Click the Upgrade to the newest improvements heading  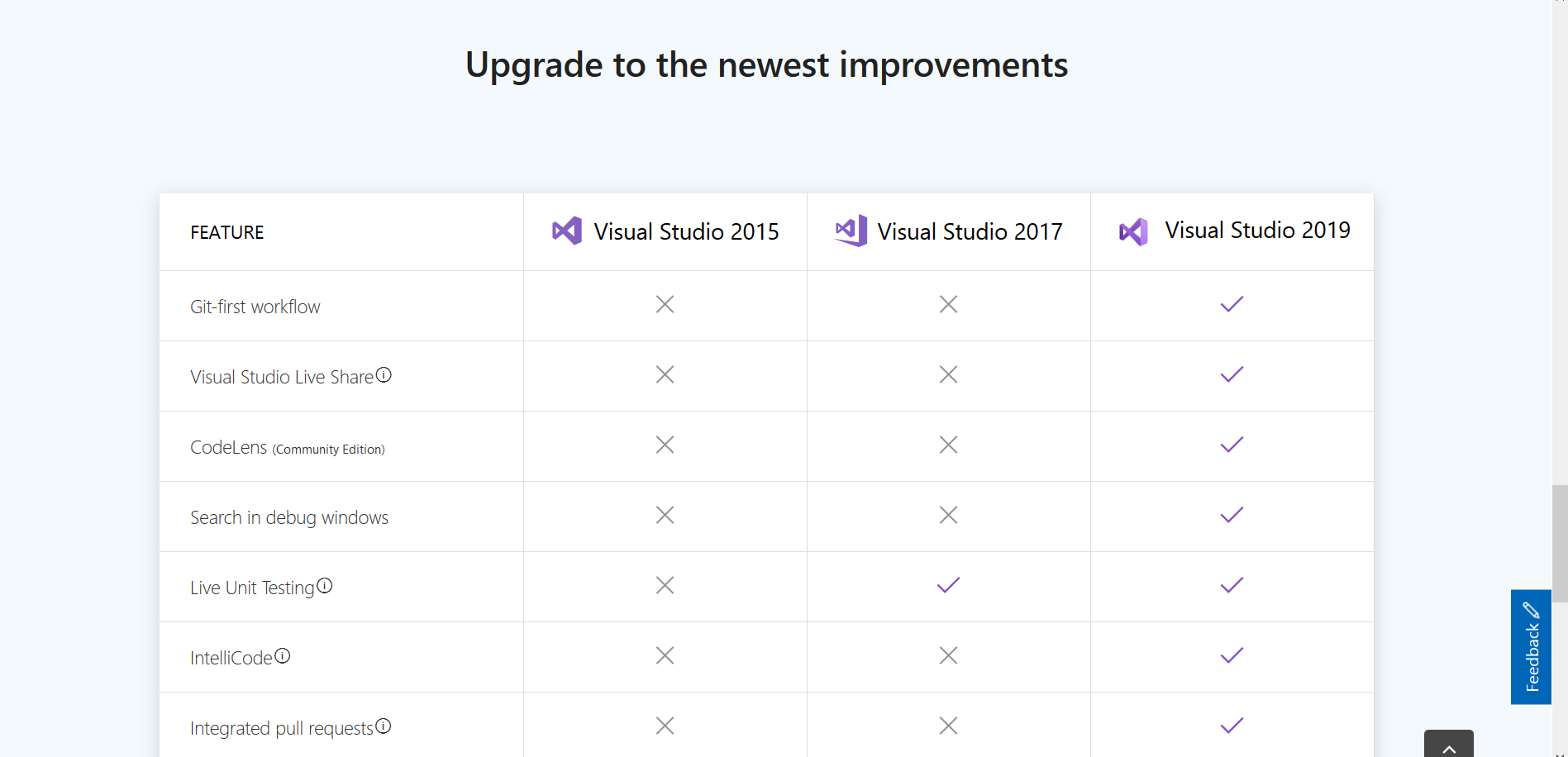[767, 64]
